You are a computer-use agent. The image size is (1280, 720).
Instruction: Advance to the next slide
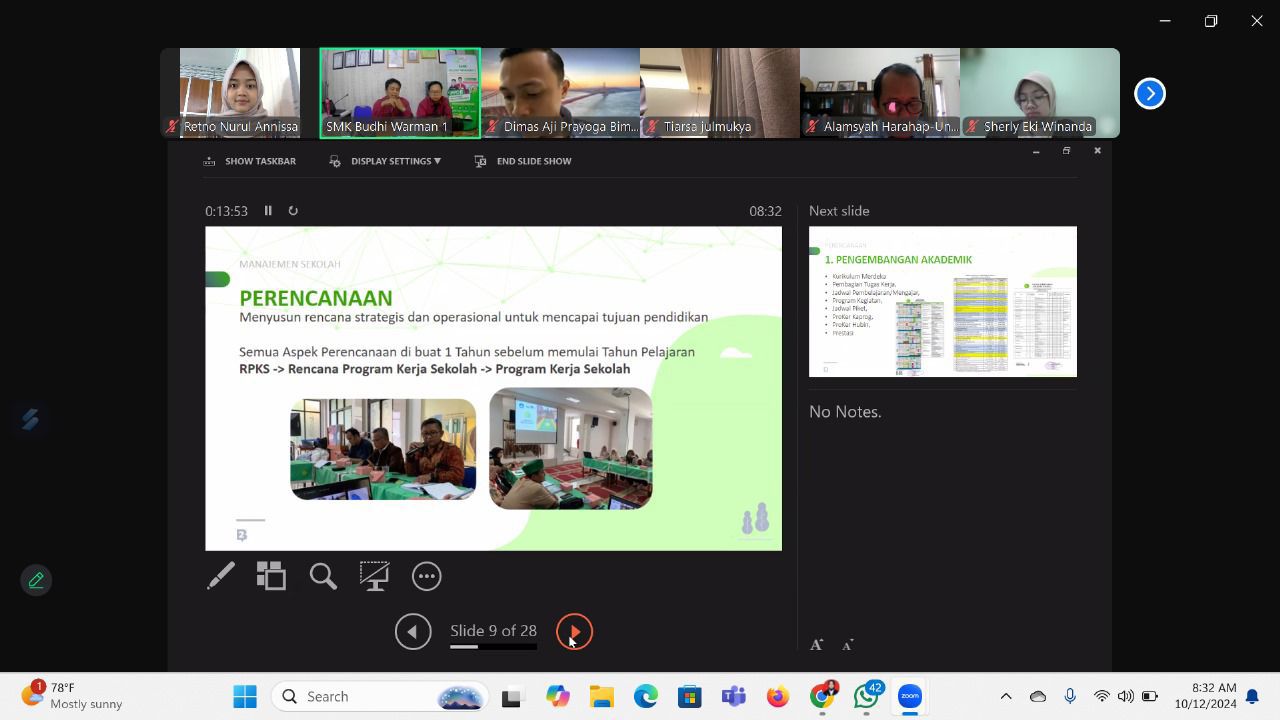pos(574,631)
